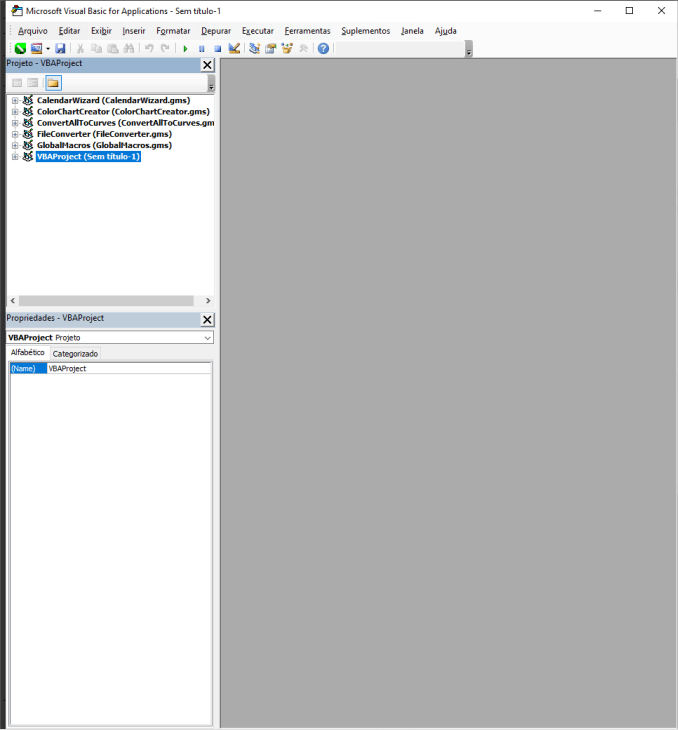Select the (Name) property row

tap(110, 369)
